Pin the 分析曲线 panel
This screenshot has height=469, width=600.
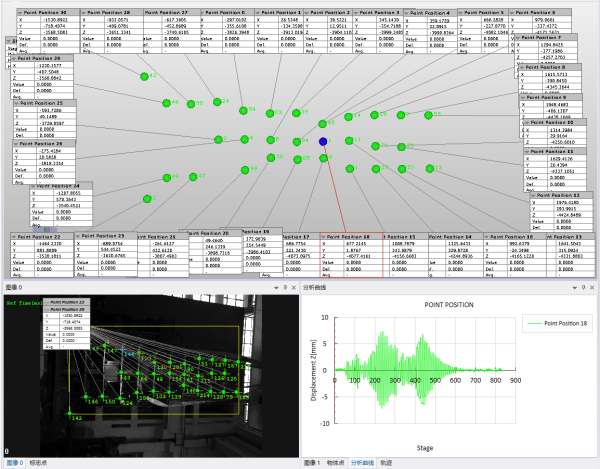pos(584,287)
